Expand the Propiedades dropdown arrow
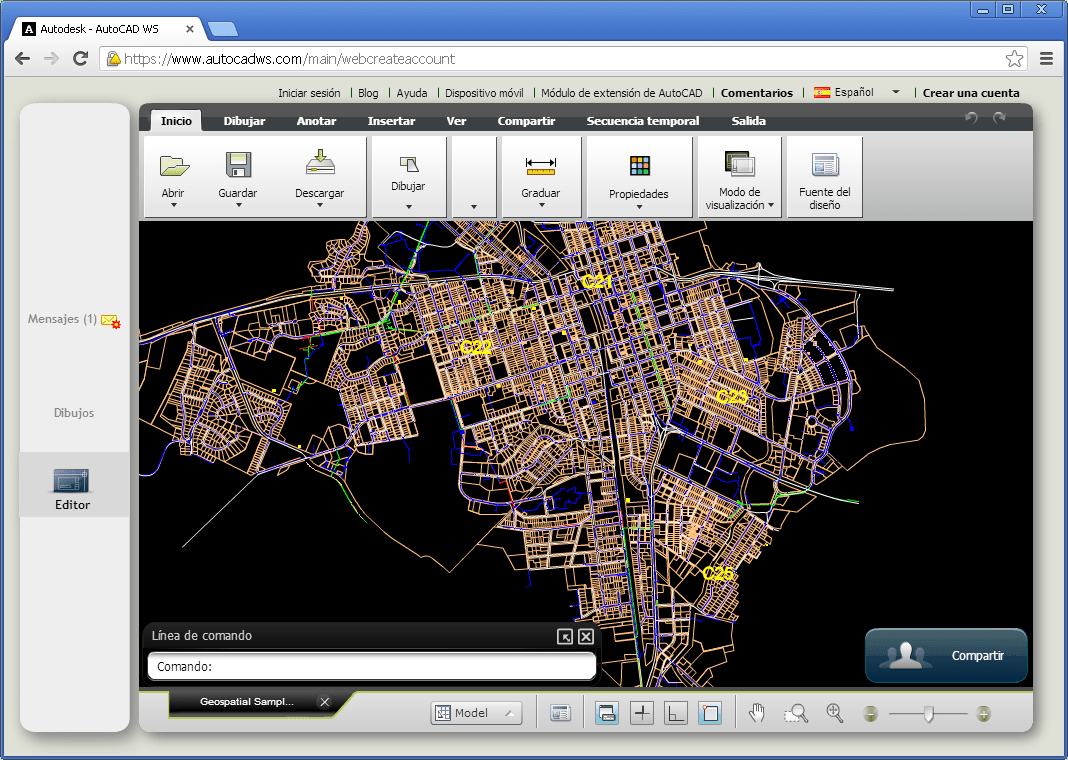Image resolution: width=1068 pixels, height=760 pixels. pos(639,206)
